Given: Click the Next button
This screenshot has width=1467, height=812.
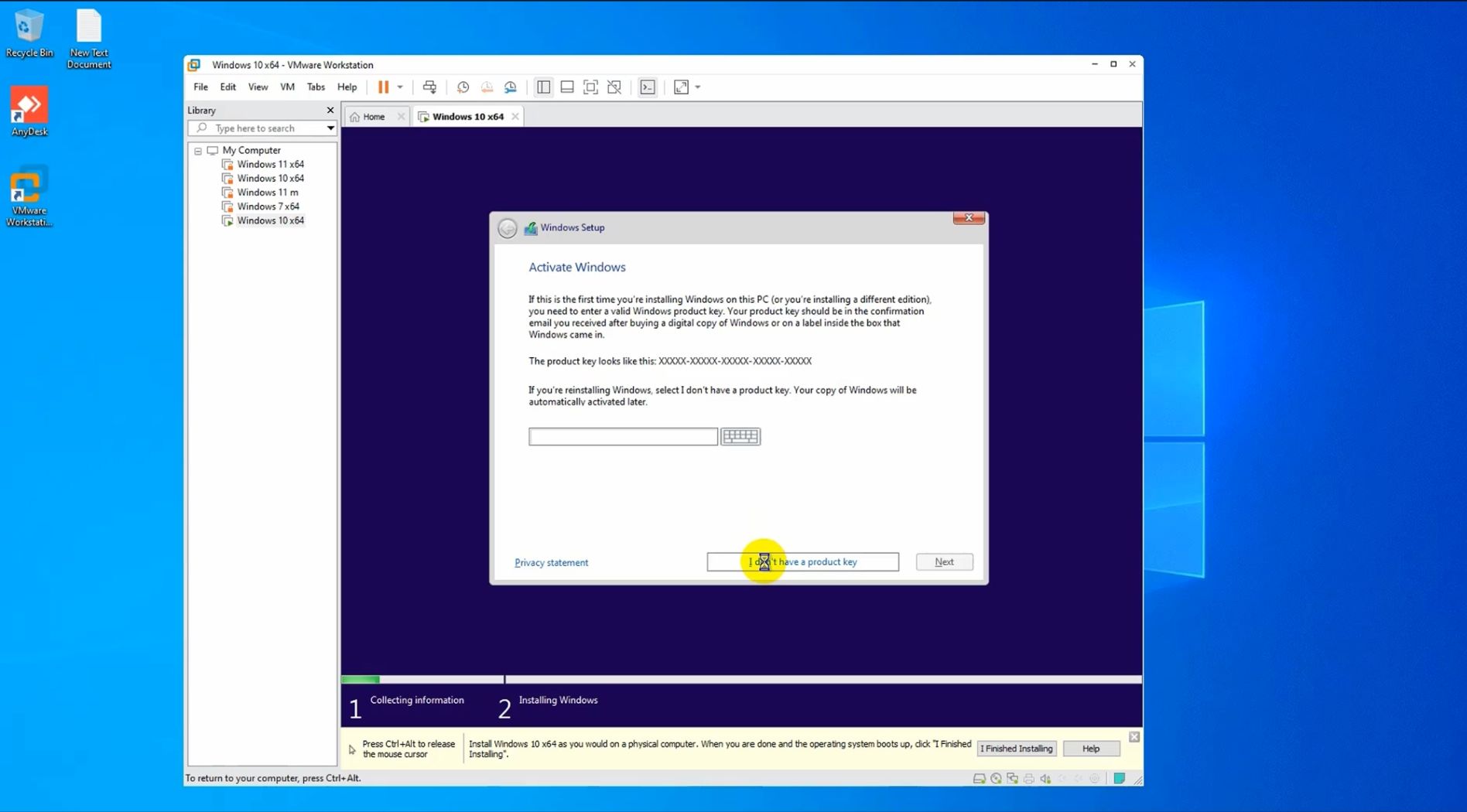Looking at the screenshot, I should click(x=944, y=562).
